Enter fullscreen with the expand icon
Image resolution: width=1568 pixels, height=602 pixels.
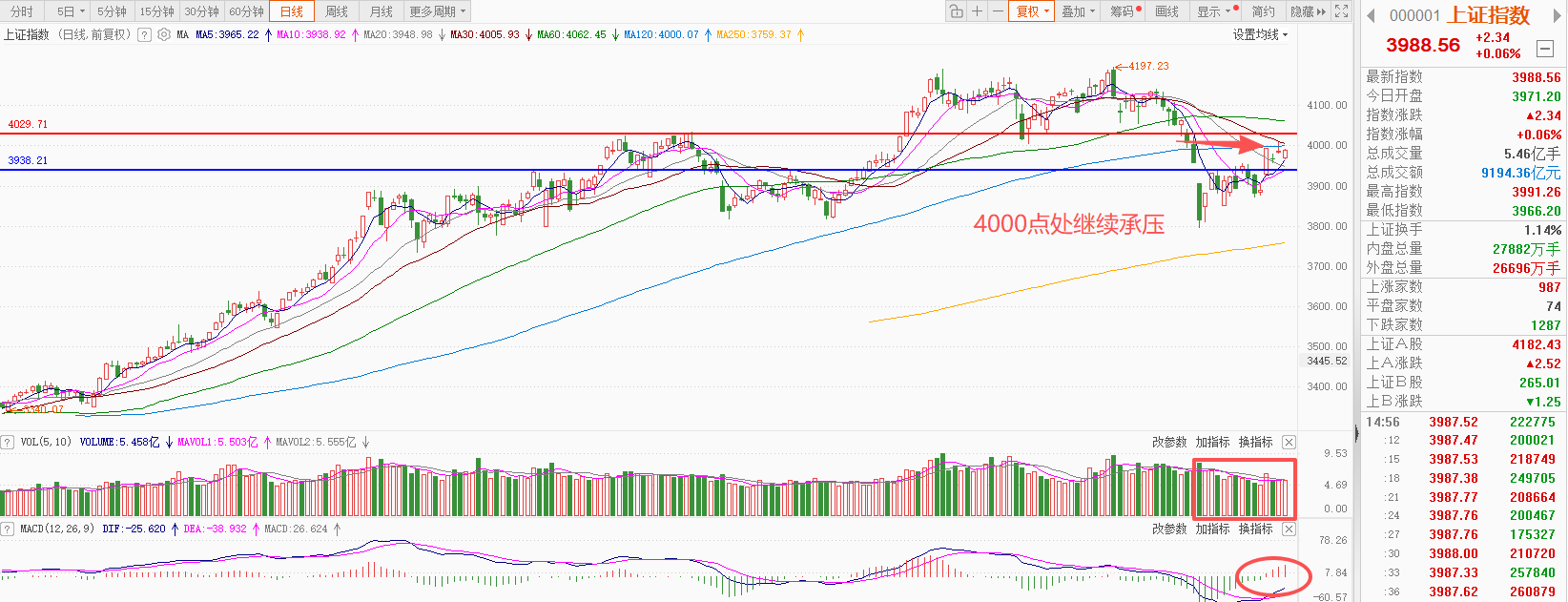[x=1341, y=11]
